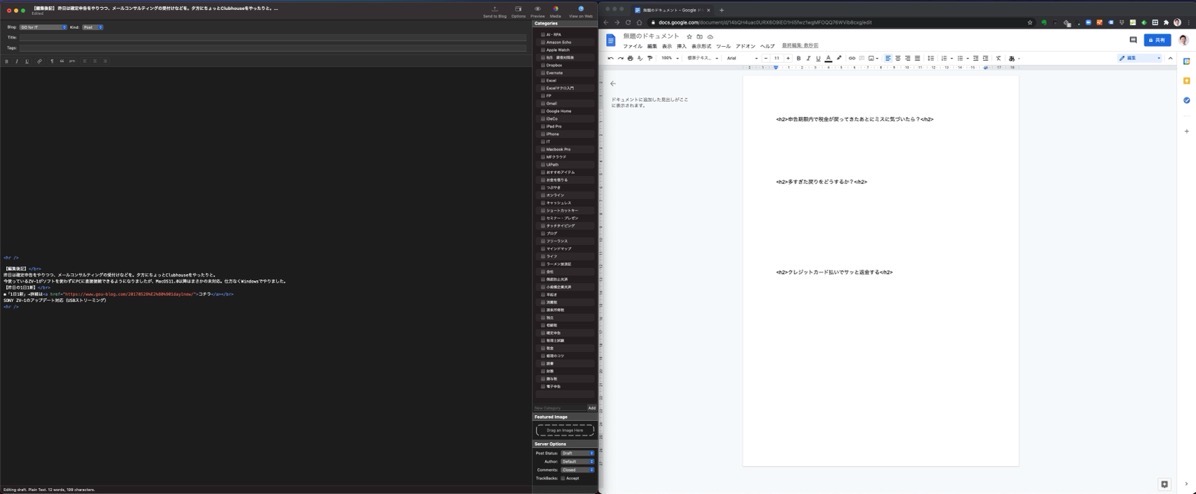Decrease font size with minus in Docs
This screenshot has height=494, width=1196.
767,58
